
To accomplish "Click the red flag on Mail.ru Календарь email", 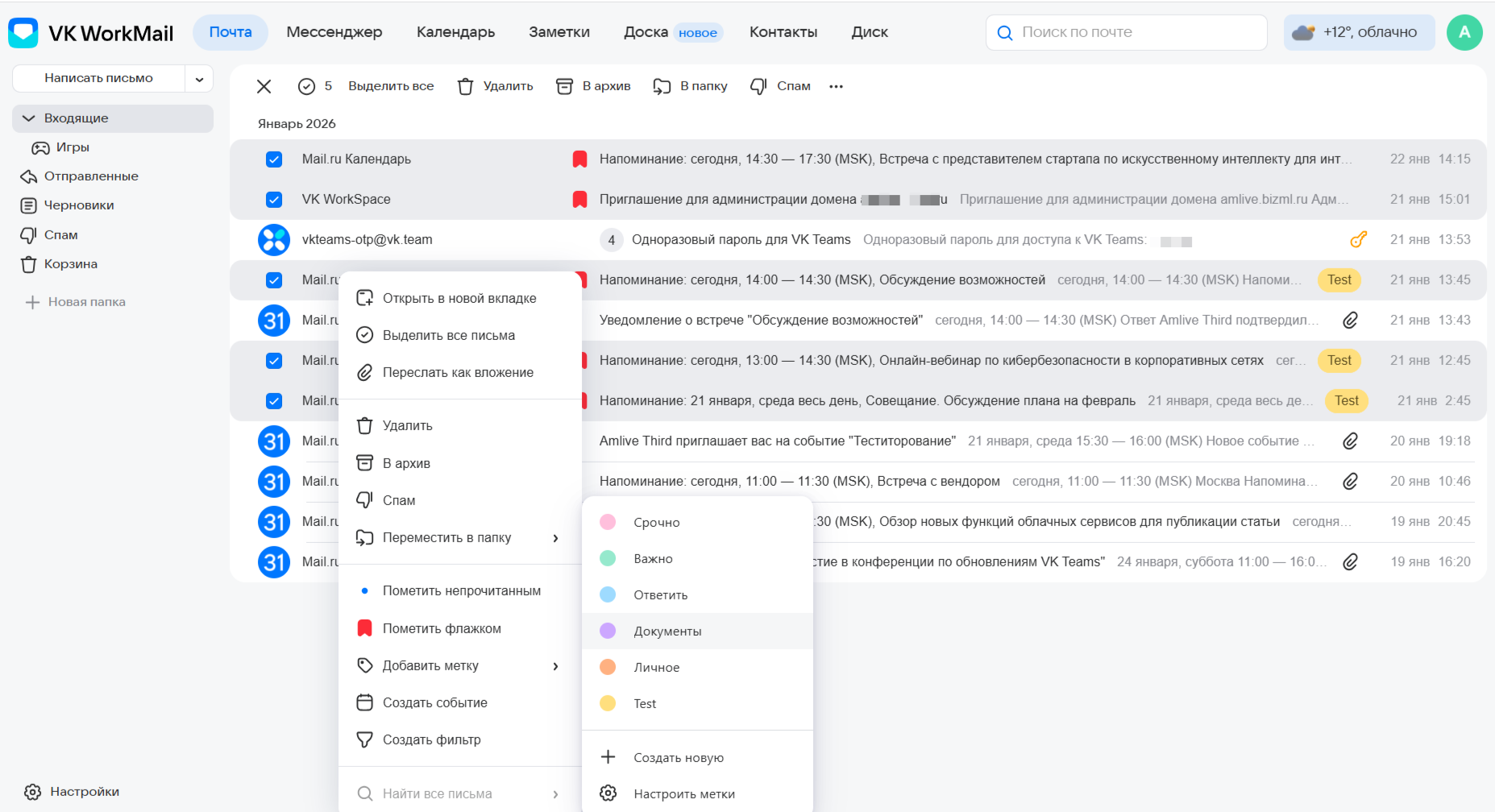I will point(579,159).
